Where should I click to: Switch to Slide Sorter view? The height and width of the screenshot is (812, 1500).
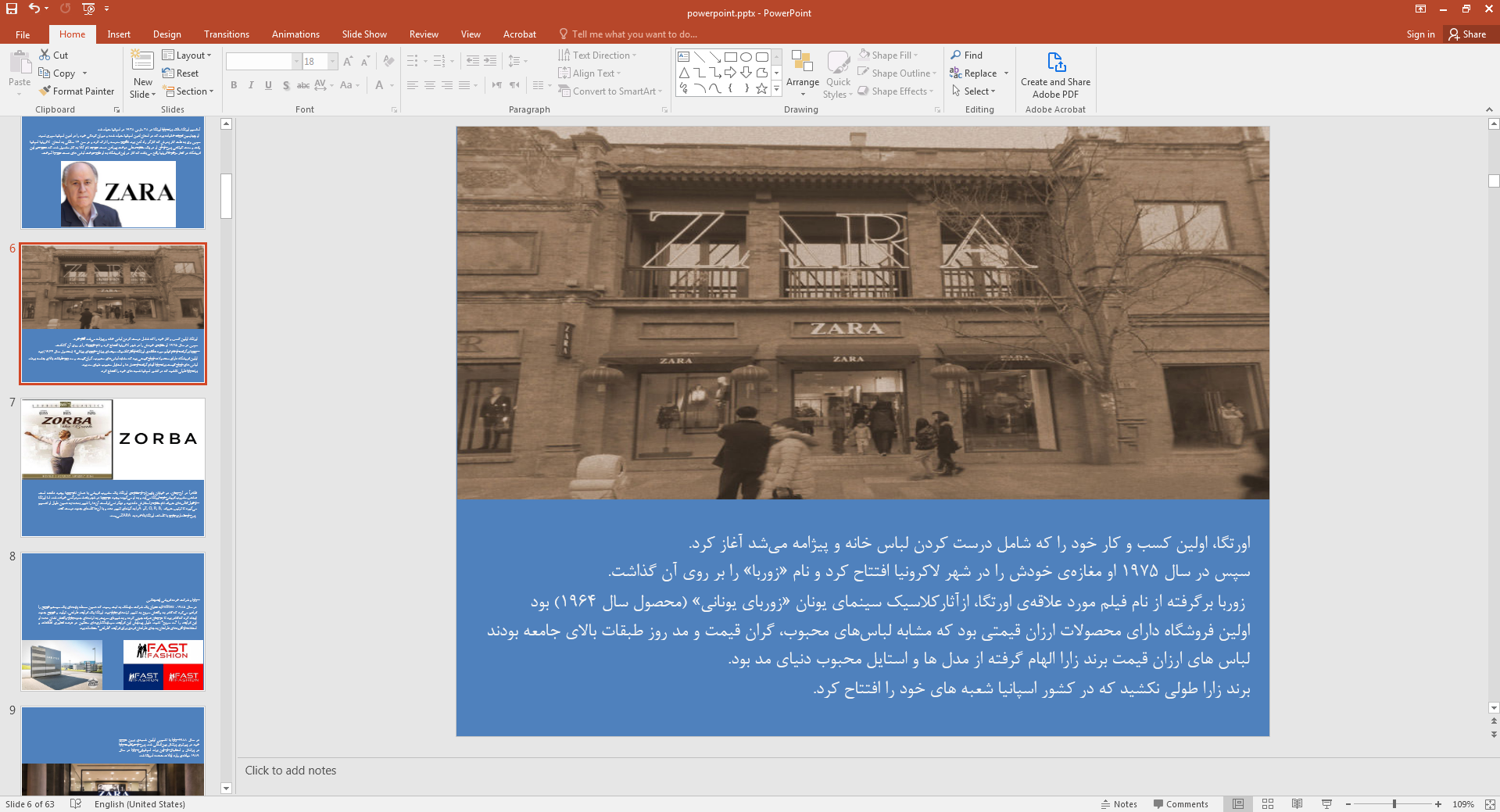(x=1268, y=804)
